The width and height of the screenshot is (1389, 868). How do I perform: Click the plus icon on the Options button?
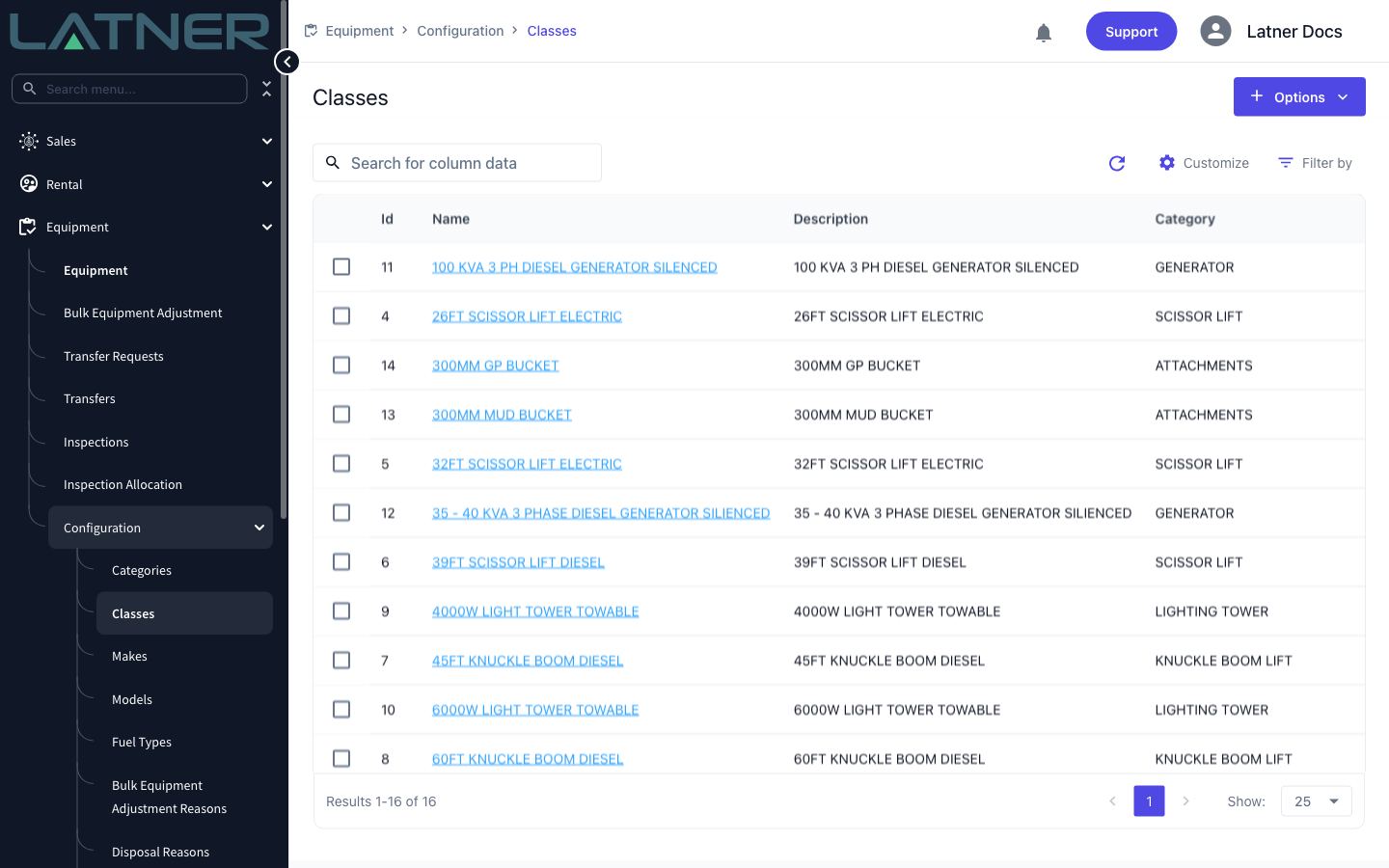point(1257,96)
